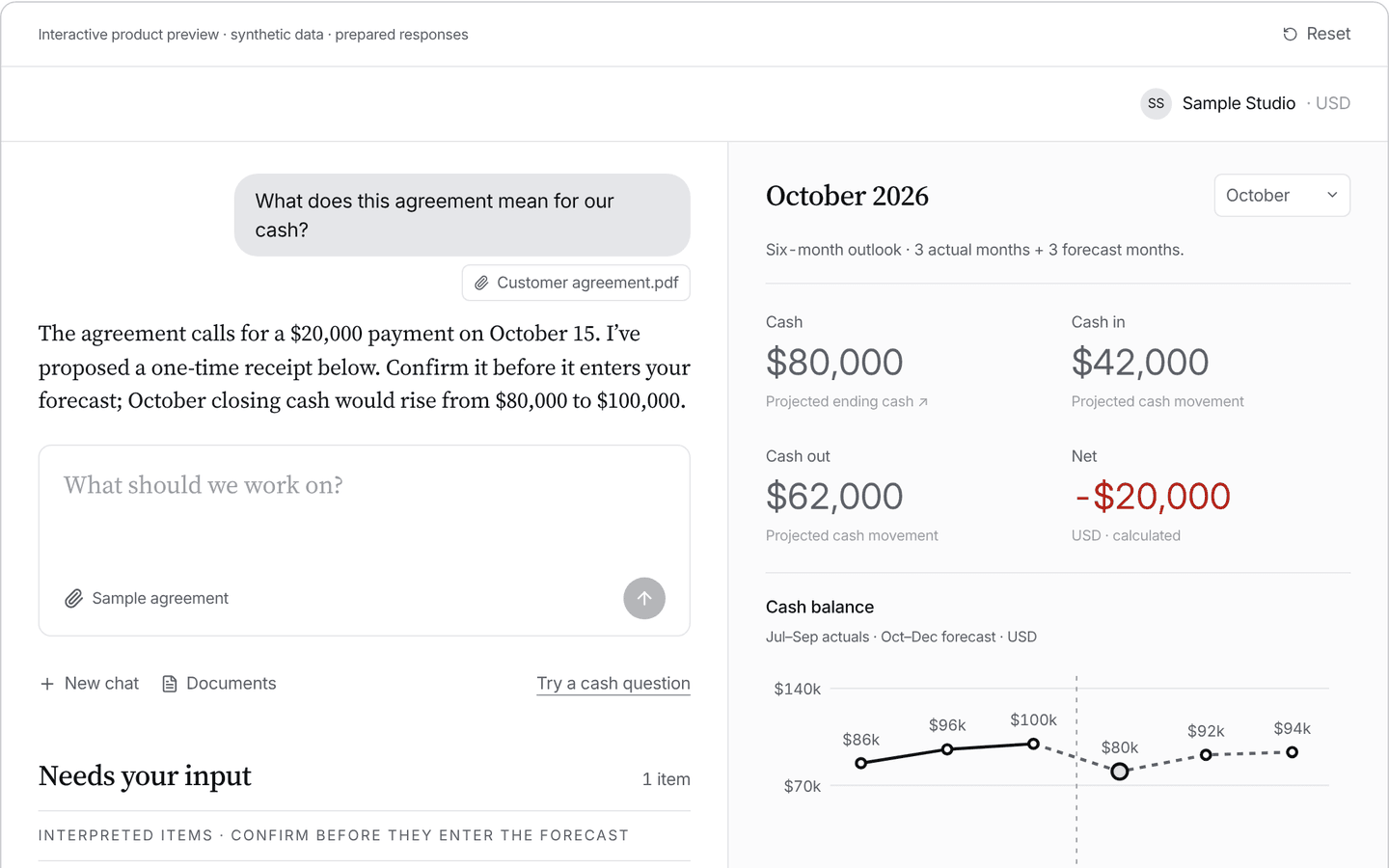Image resolution: width=1389 pixels, height=868 pixels.
Task: Select the $100k point on the chart
Action: 1033,744
